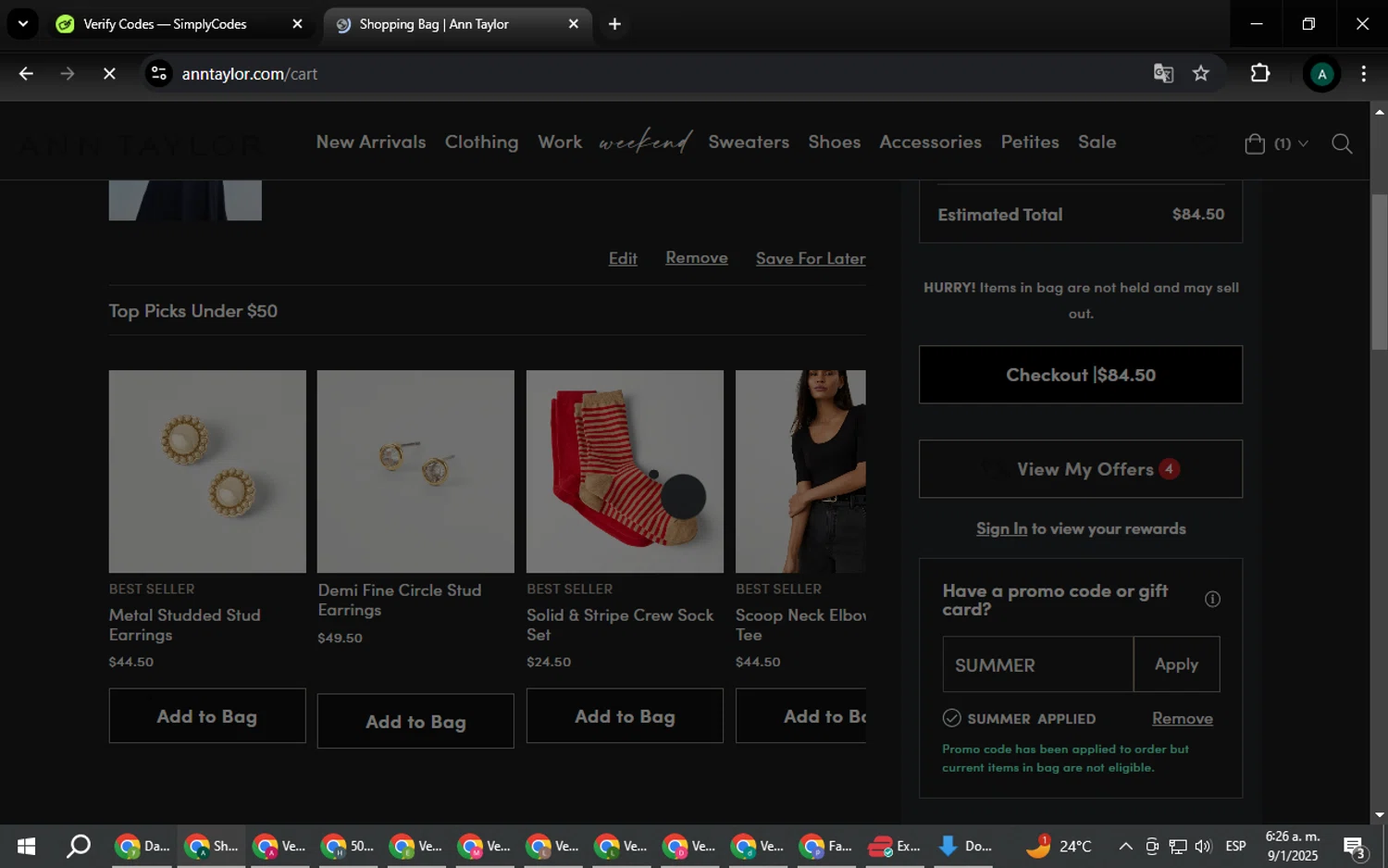Switch to the 50... Chrome taskbar window
Screen dimensions: 1388x868
click(x=348, y=846)
